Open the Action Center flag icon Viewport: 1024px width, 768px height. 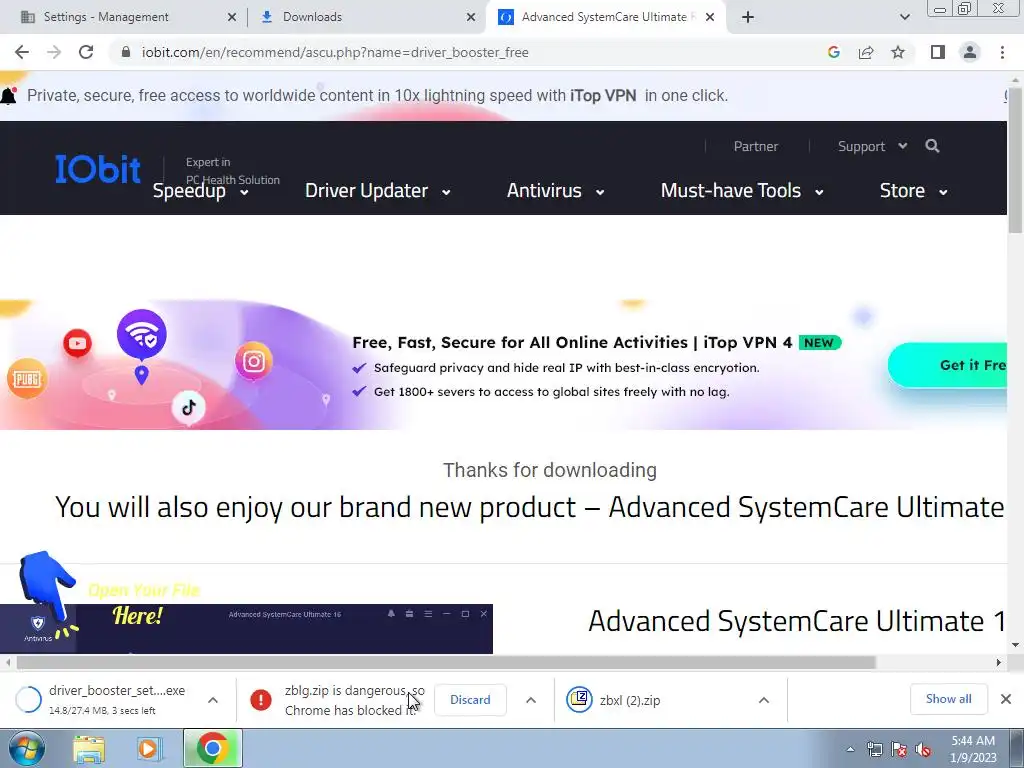[x=899, y=749]
